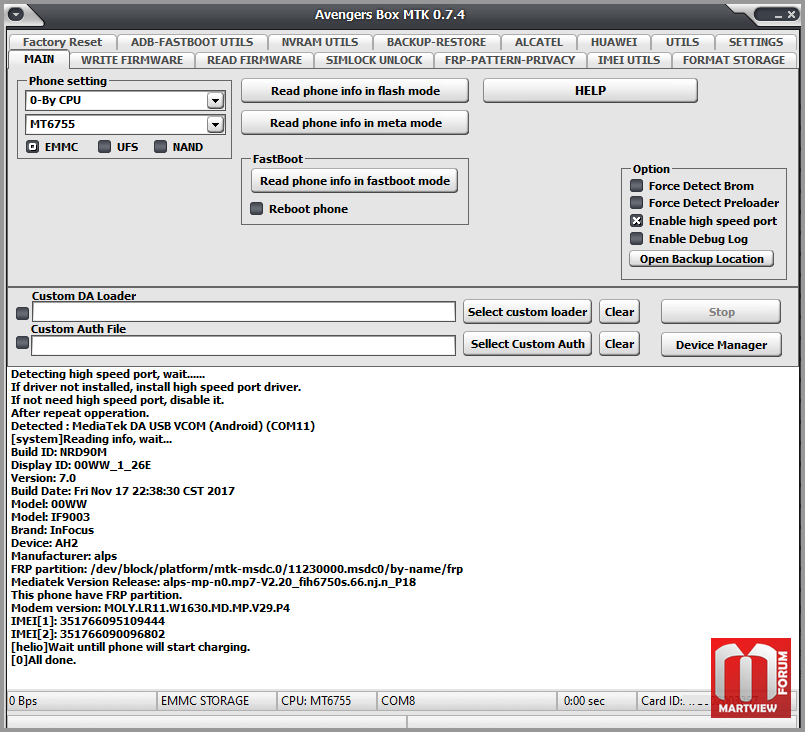Enable Force Detect Brom option
This screenshot has width=805, height=732.
637,185
